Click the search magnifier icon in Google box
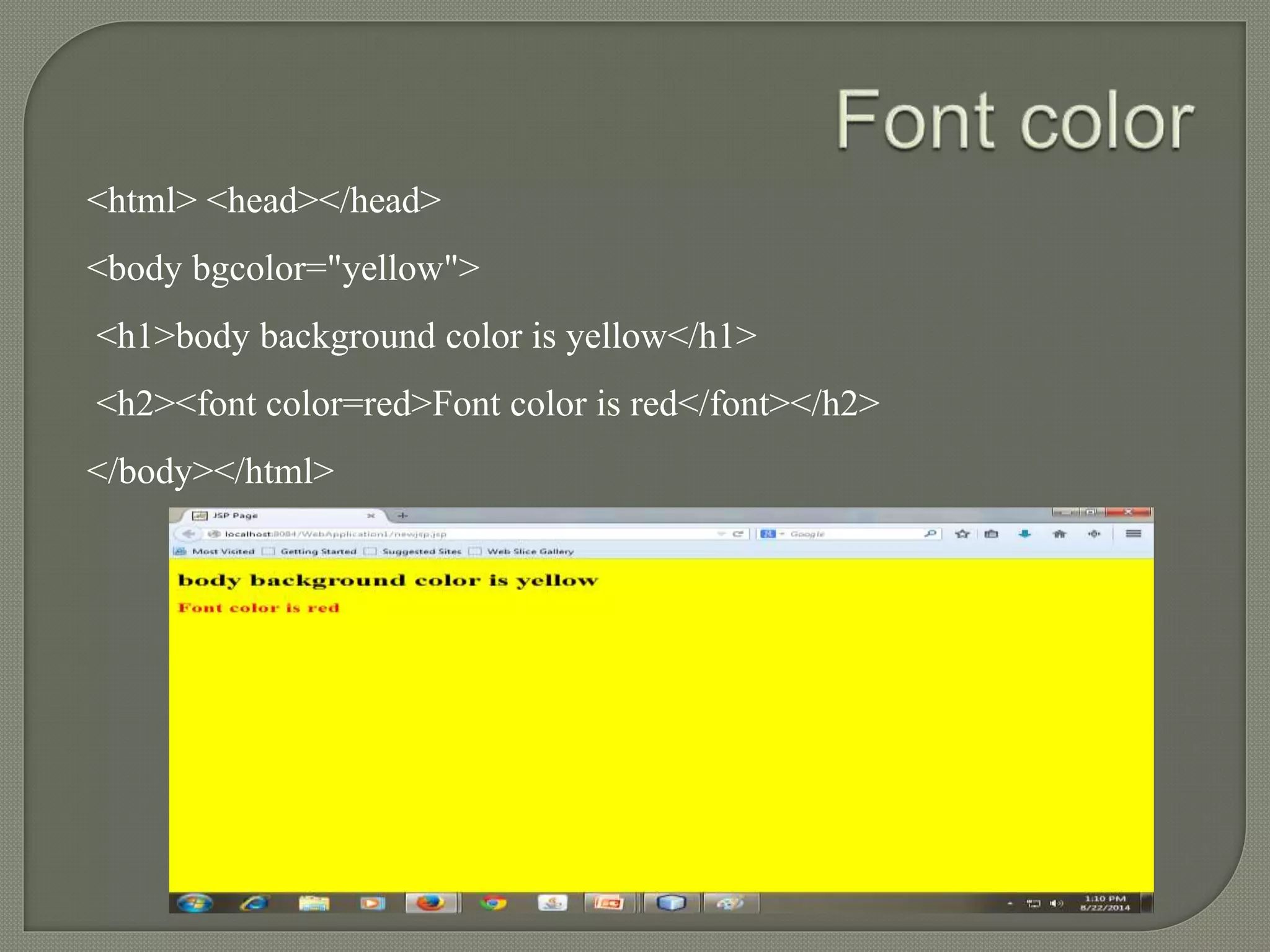Image resolution: width=1270 pixels, height=952 pixels. point(930,534)
